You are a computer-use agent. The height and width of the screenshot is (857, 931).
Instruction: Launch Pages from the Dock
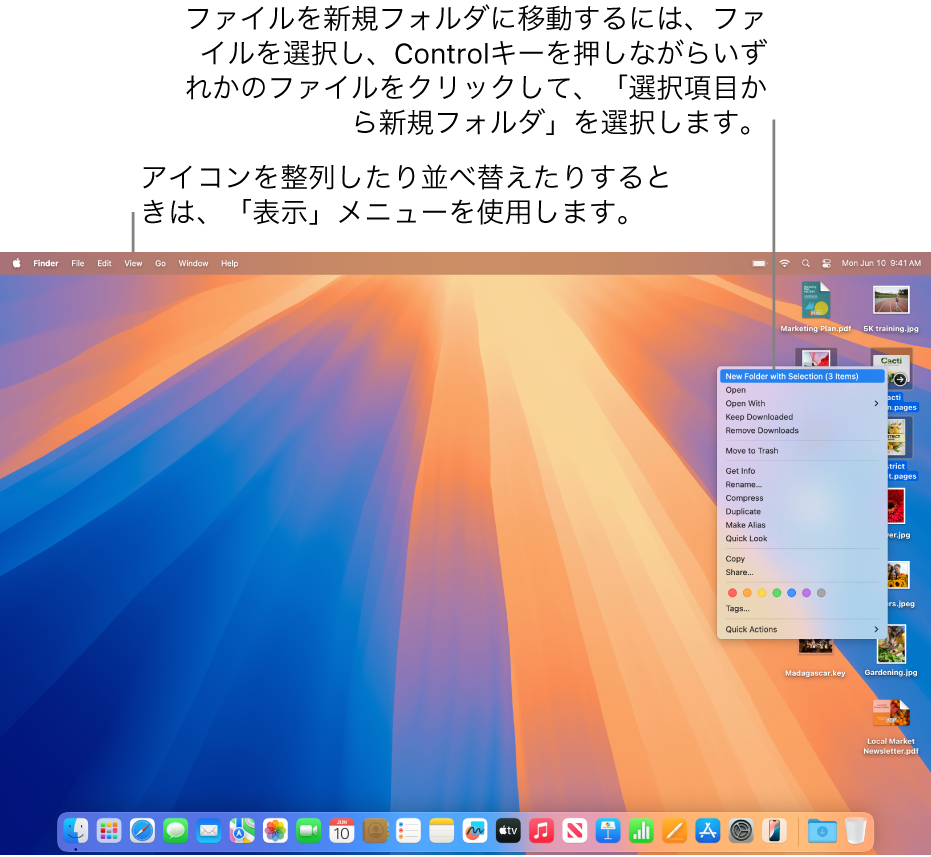pos(674,831)
